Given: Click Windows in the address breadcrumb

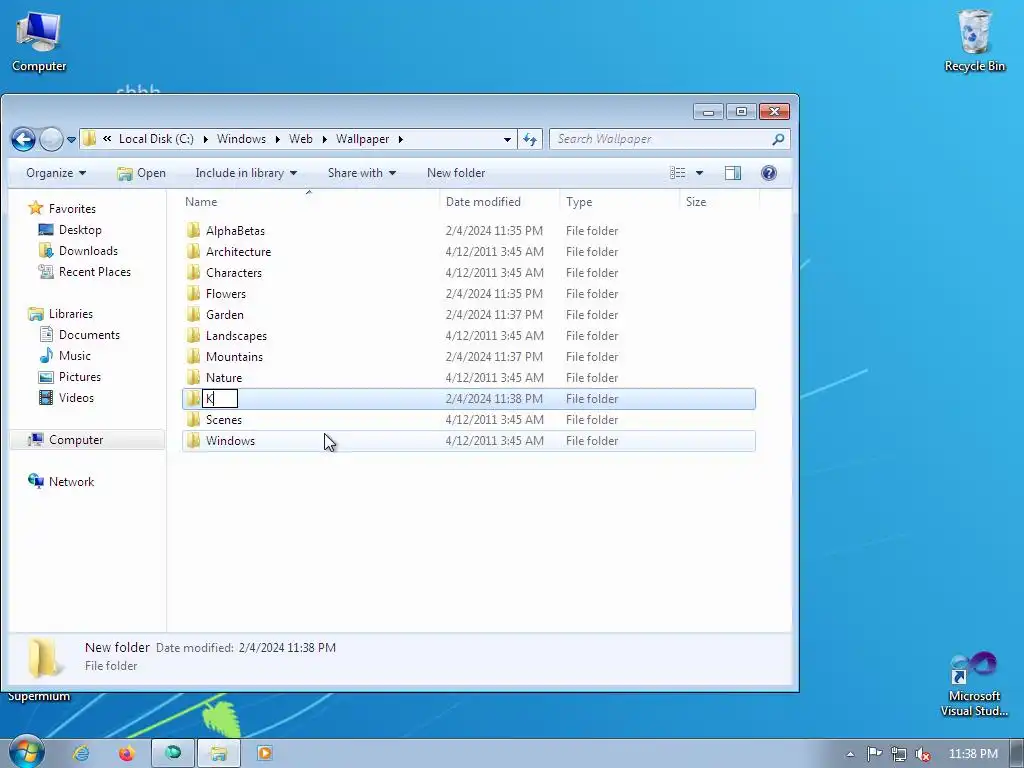Looking at the screenshot, I should click(241, 139).
